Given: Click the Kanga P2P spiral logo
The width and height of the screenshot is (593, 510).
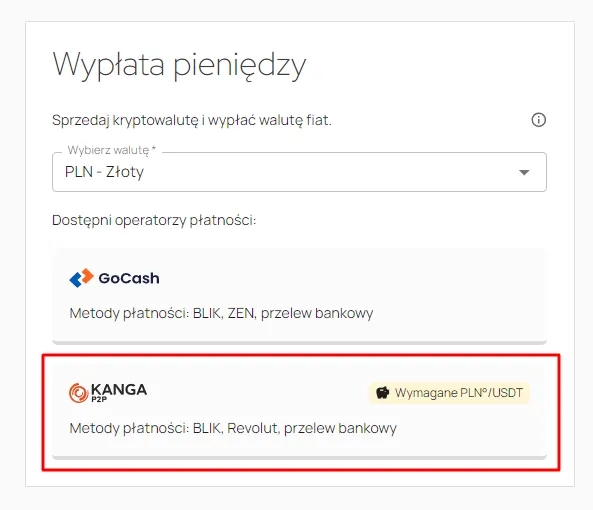Looking at the screenshot, I should click(x=79, y=393).
